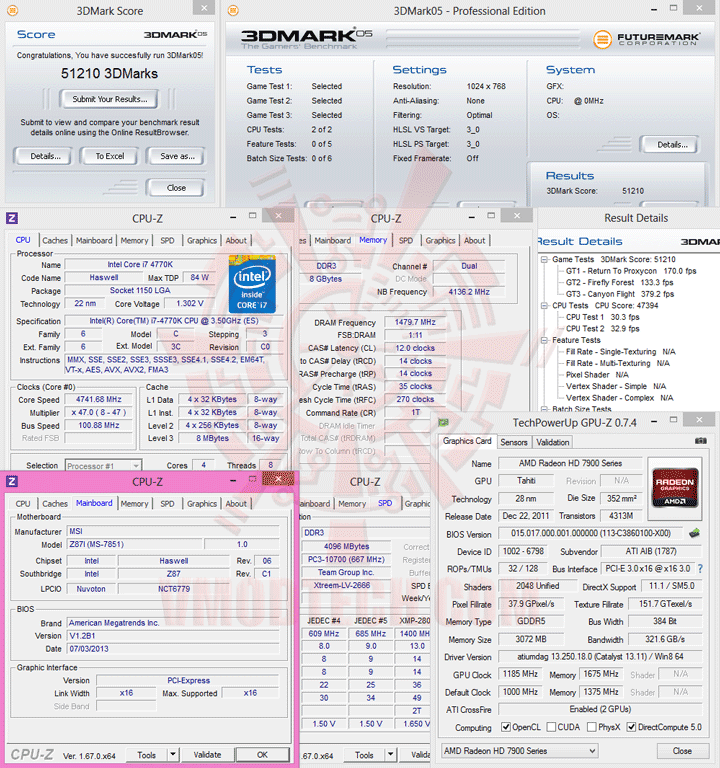Select Pixel Shader N/A row

[597, 375]
